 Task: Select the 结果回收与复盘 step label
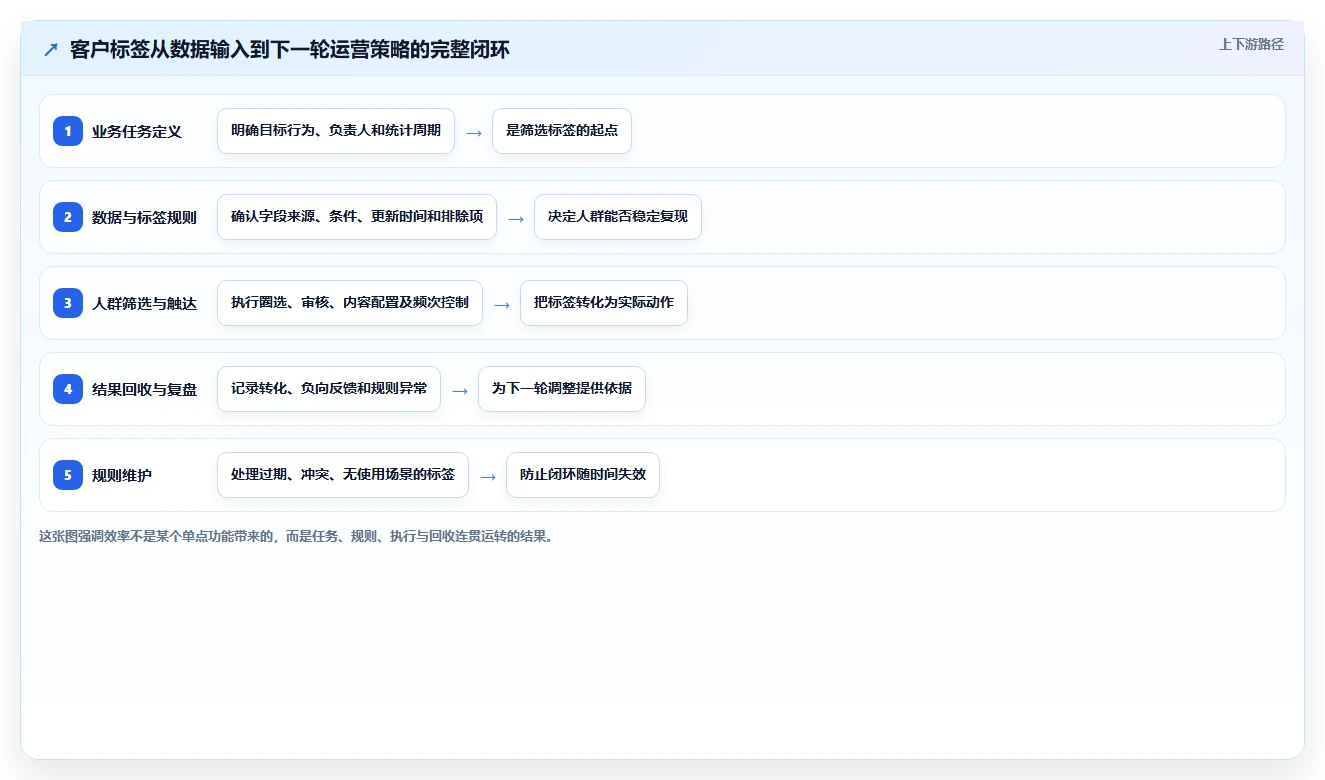144,389
